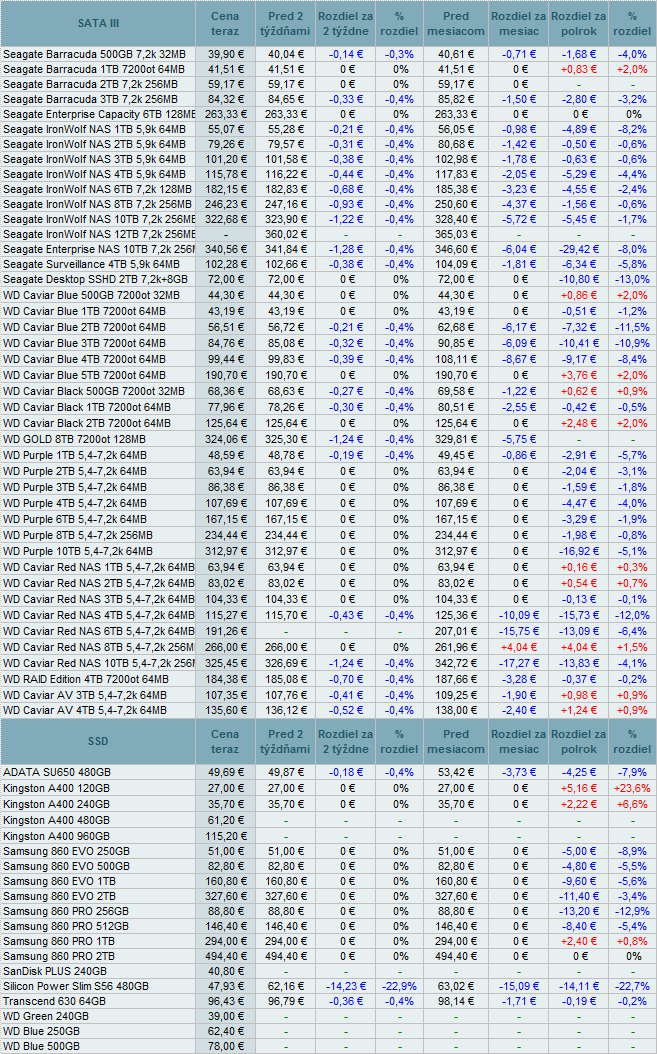
Task: Click price 78,00 € for WD Blue 500GB
Action: 227,1047
